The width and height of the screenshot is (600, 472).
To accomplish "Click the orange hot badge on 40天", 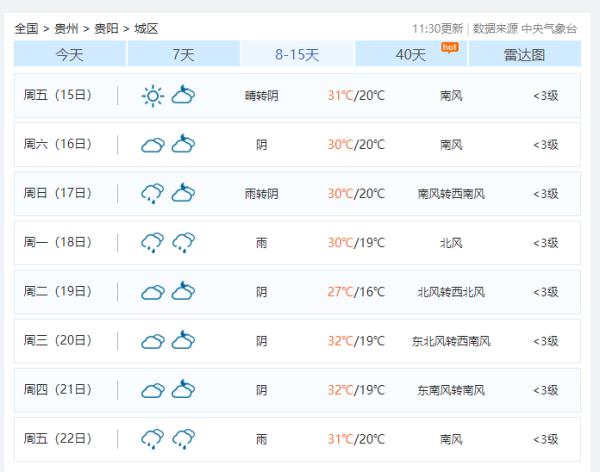I will [450, 47].
